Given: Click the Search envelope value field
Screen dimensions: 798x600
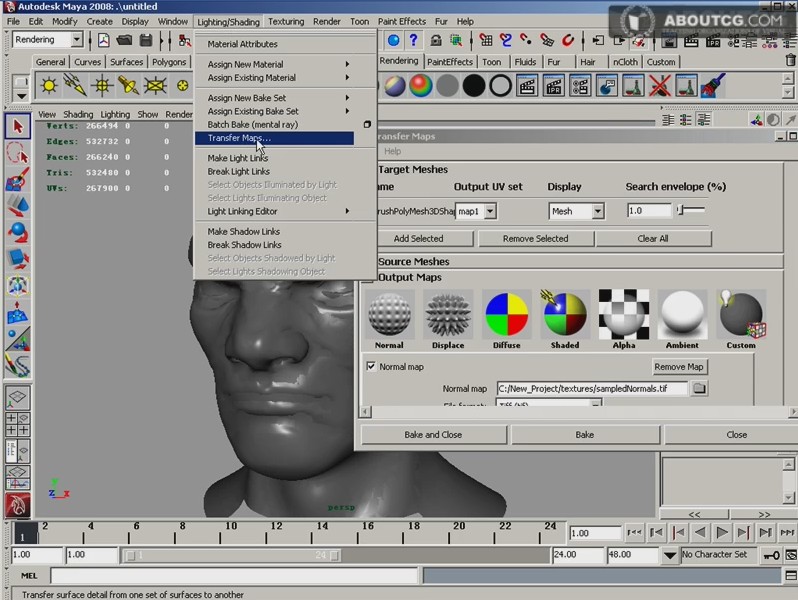Looking at the screenshot, I should [x=649, y=210].
